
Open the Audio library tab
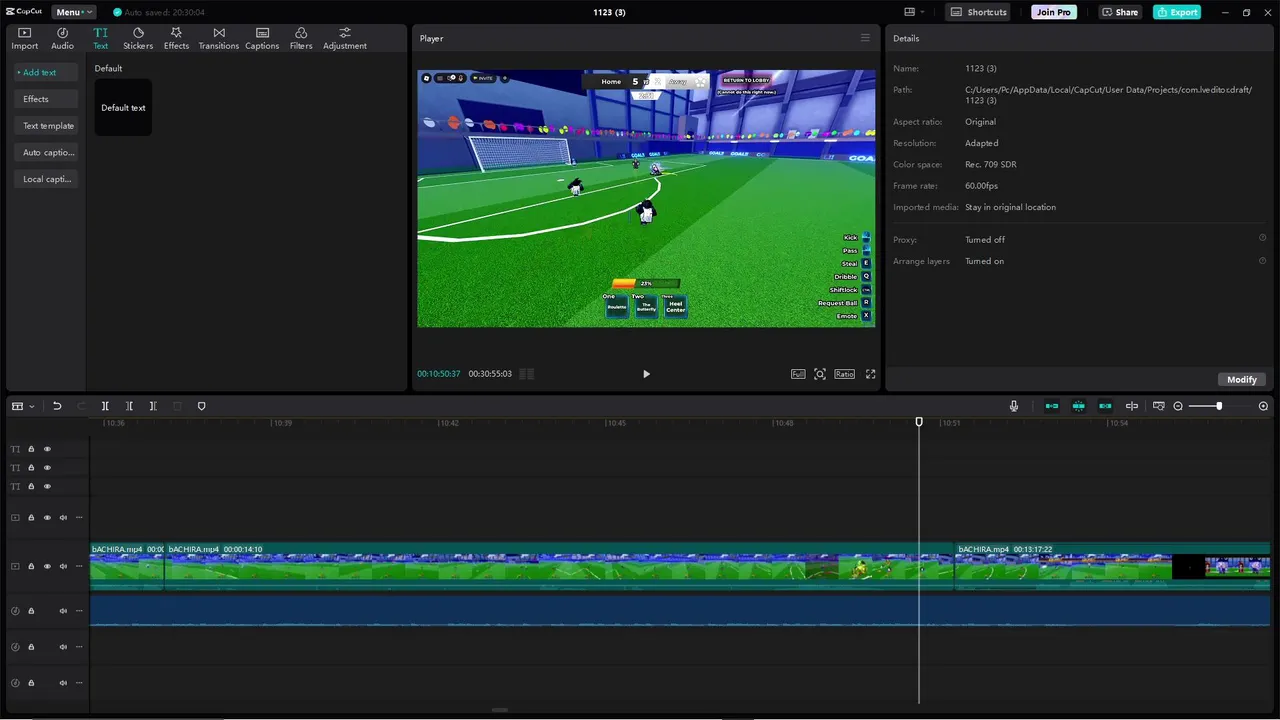[x=62, y=39]
